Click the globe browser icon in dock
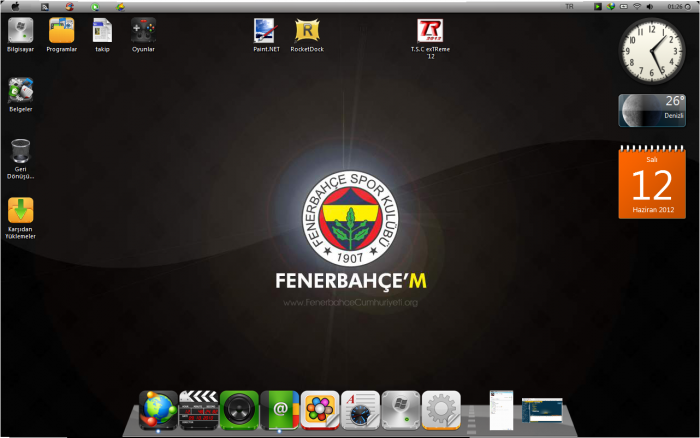 [158, 410]
